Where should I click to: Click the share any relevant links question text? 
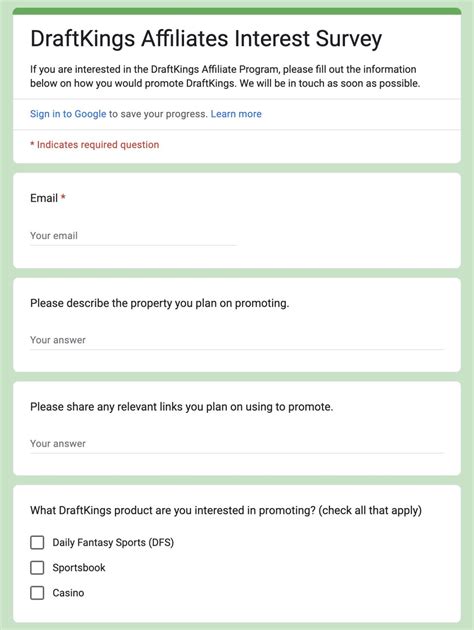pos(182,407)
